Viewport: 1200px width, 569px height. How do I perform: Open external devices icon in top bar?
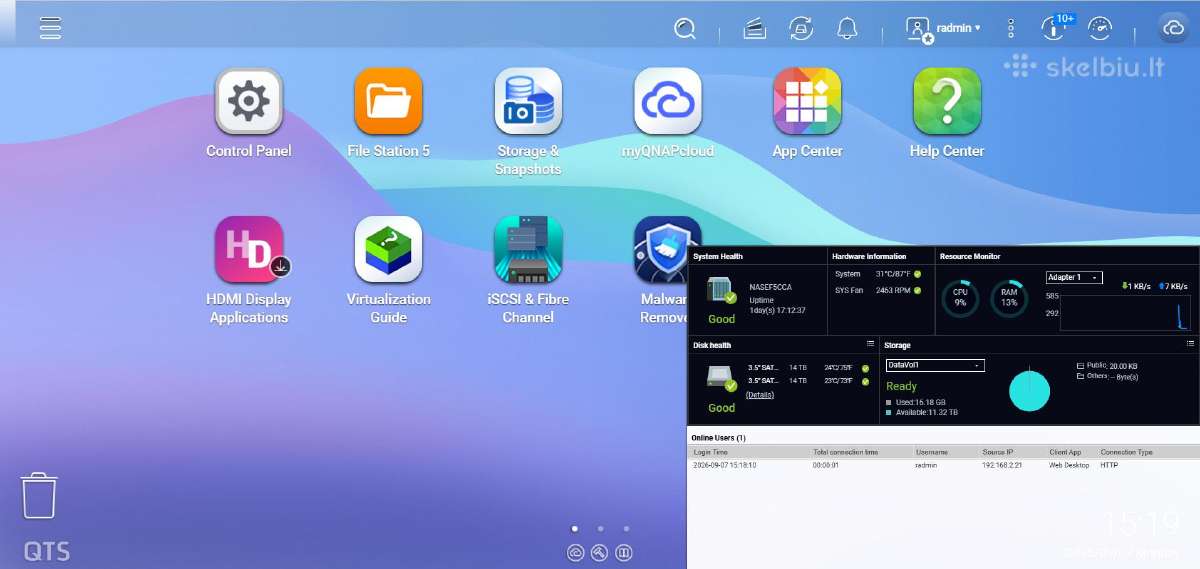[801, 28]
